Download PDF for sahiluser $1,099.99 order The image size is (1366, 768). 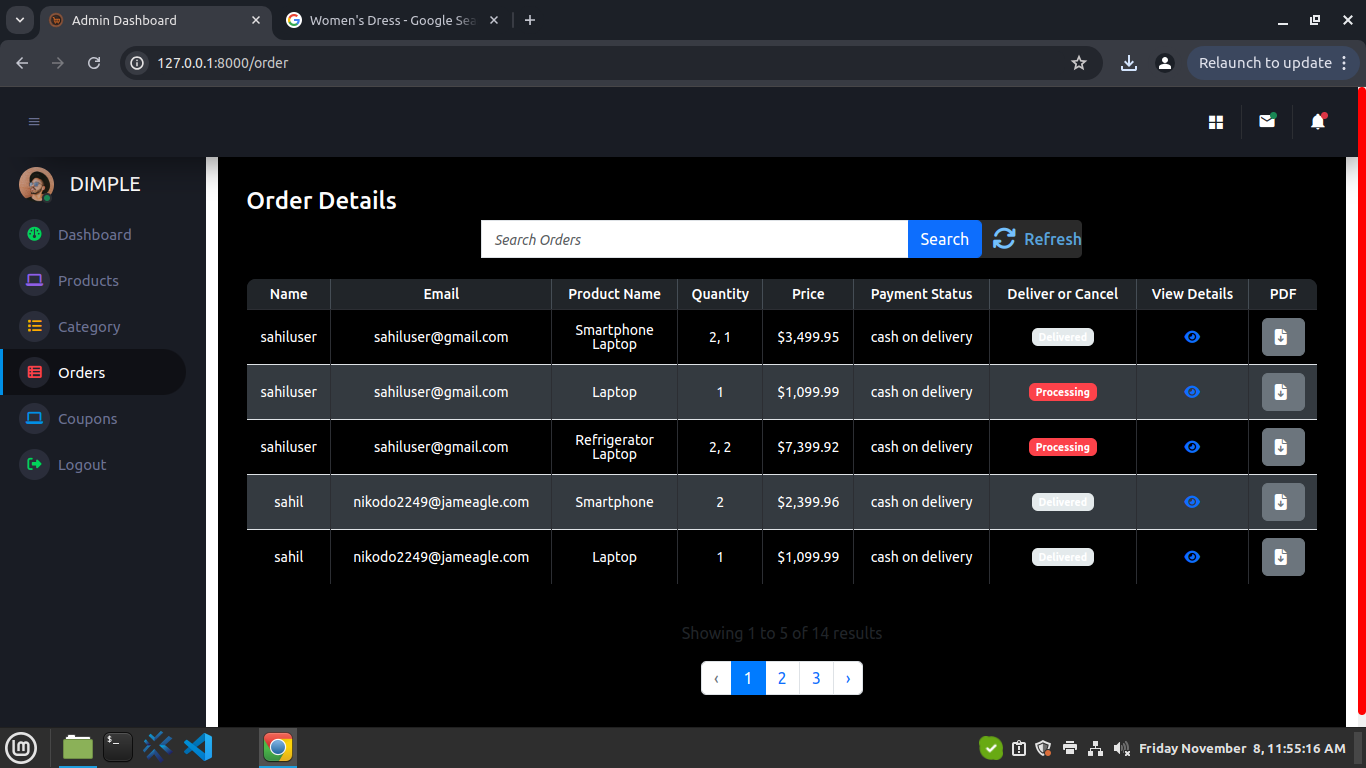pyautogui.click(x=1283, y=392)
